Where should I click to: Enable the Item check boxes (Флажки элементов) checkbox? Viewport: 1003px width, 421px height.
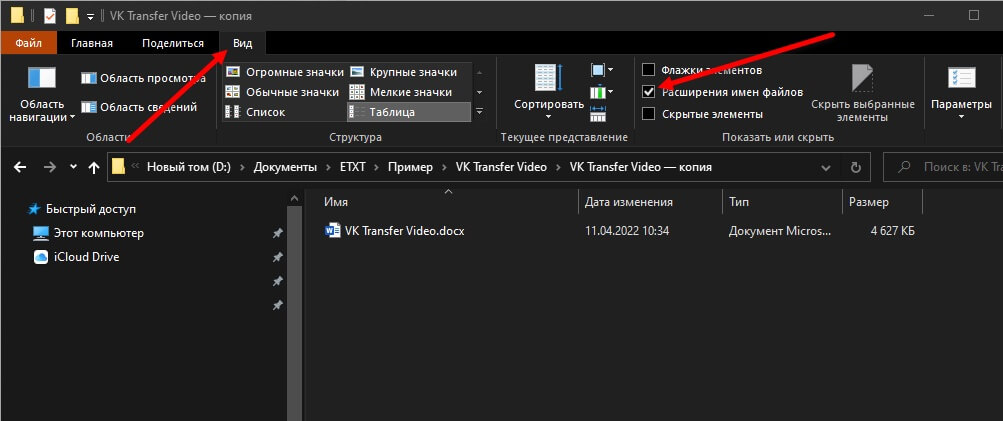tap(649, 70)
